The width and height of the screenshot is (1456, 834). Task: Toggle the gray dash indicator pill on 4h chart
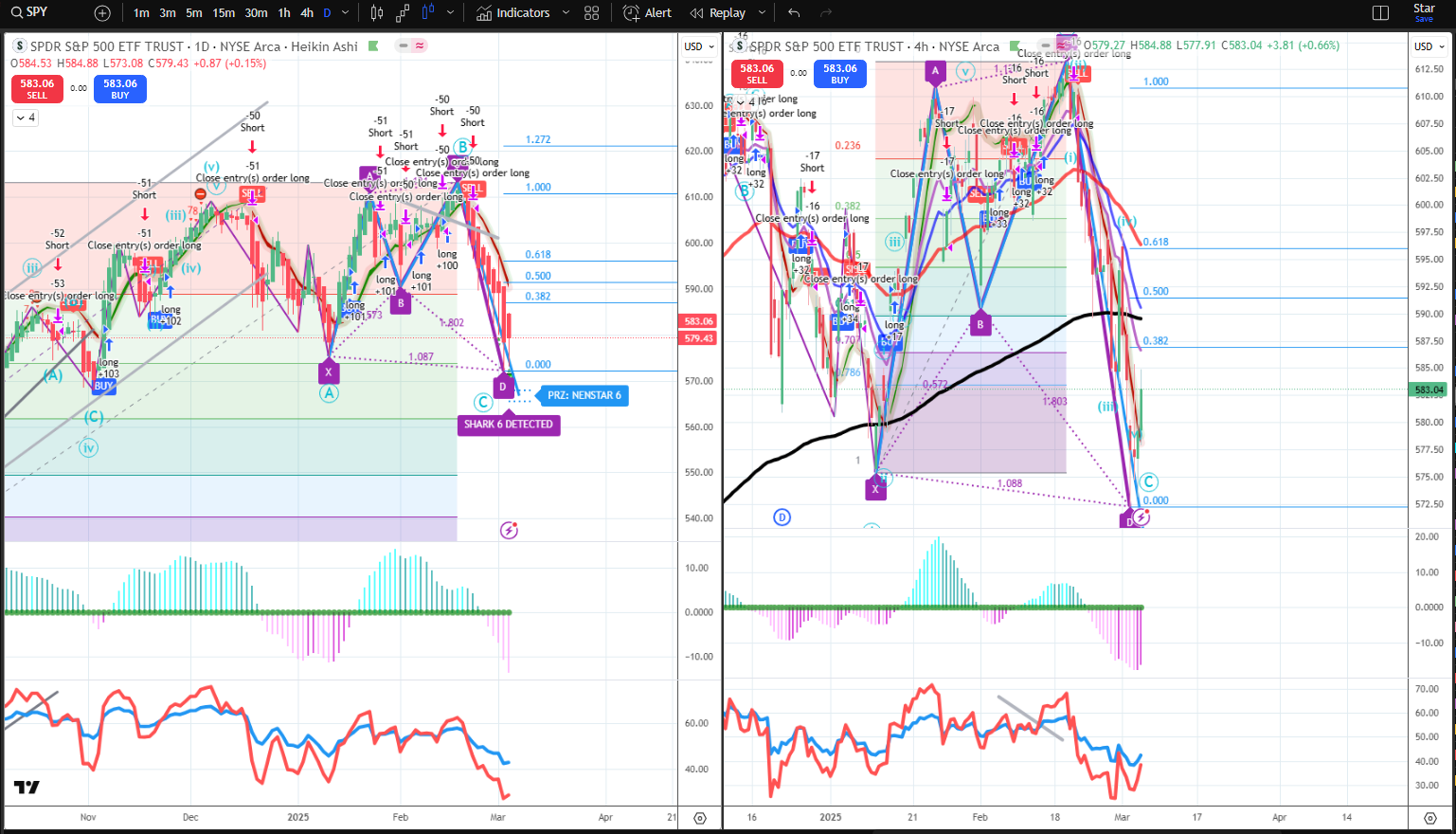(x=1045, y=45)
